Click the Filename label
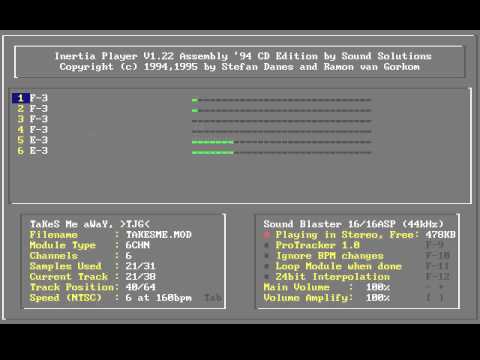The height and width of the screenshot is (360, 480). tap(54, 235)
